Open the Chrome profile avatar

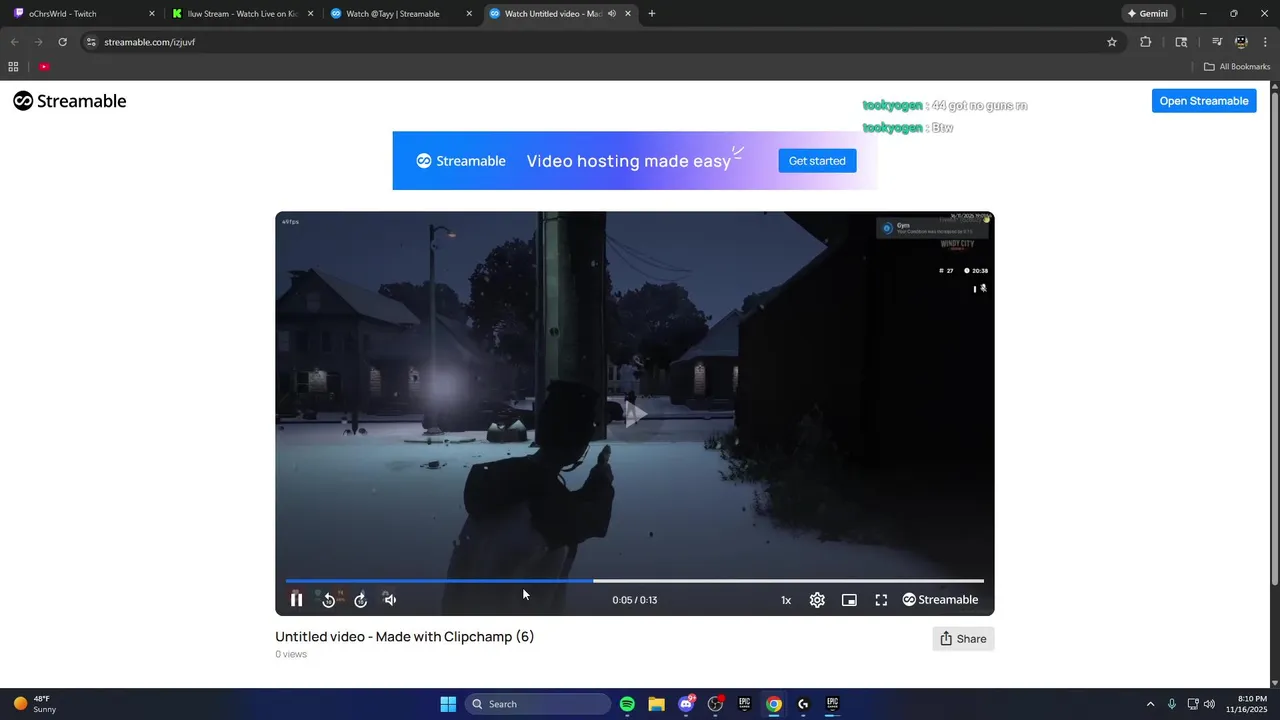point(1241,42)
